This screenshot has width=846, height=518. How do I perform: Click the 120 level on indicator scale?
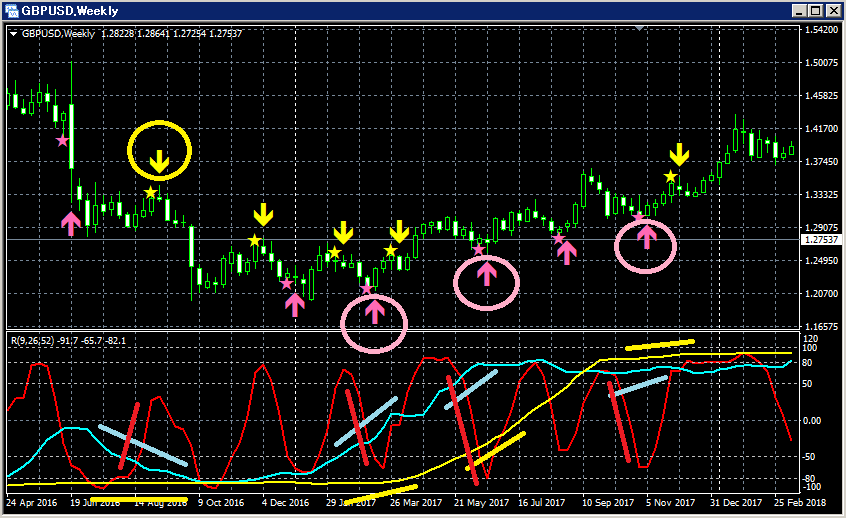click(810, 339)
